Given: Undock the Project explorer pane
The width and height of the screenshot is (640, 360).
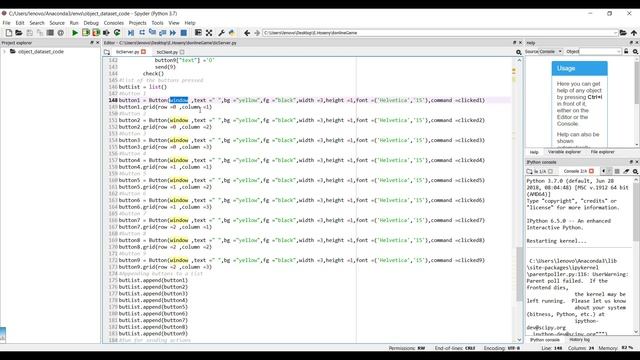Looking at the screenshot, I should point(92,42).
